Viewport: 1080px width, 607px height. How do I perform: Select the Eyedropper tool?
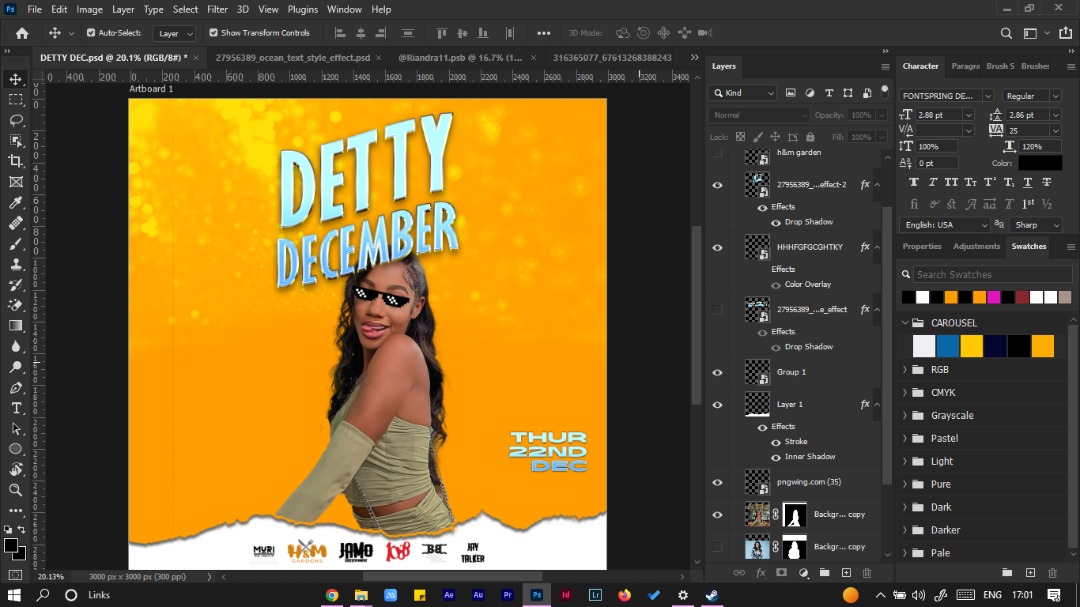point(14,202)
